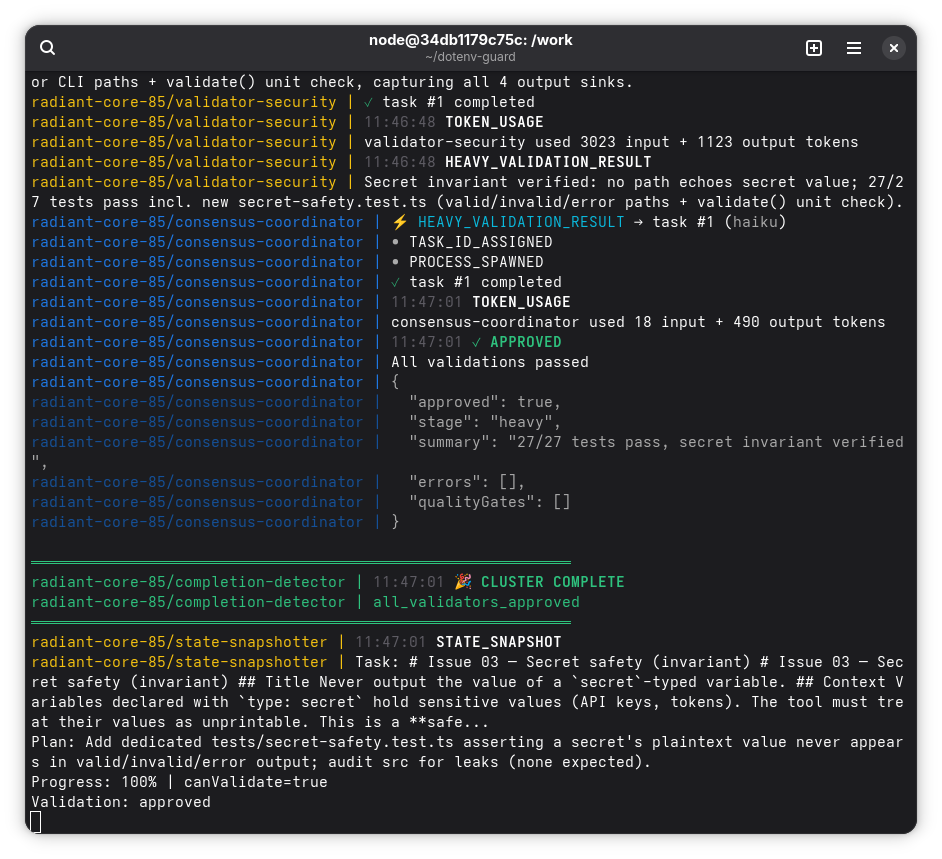This screenshot has width=942, height=859.
Task: Click the terminal cursor block at the prompt
Action: (x=36, y=822)
